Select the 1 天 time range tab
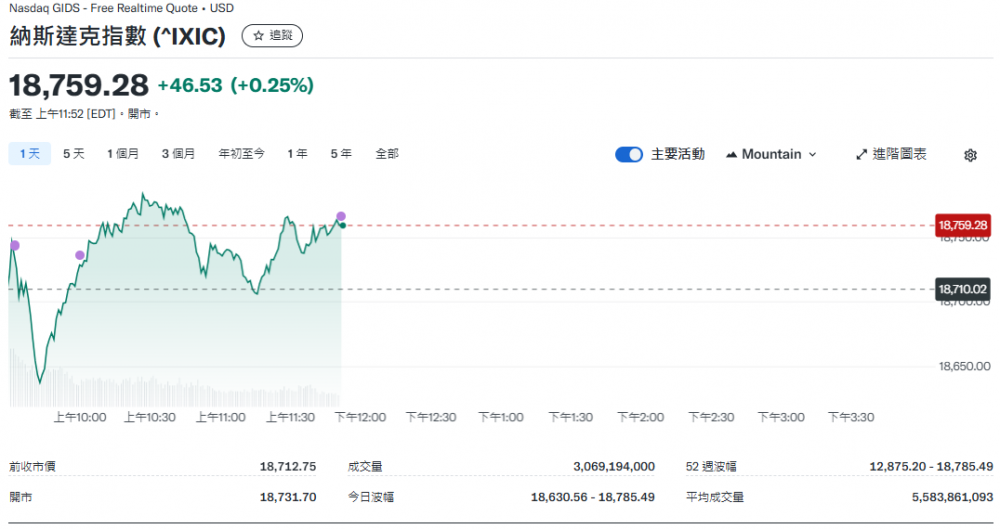 (29, 154)
